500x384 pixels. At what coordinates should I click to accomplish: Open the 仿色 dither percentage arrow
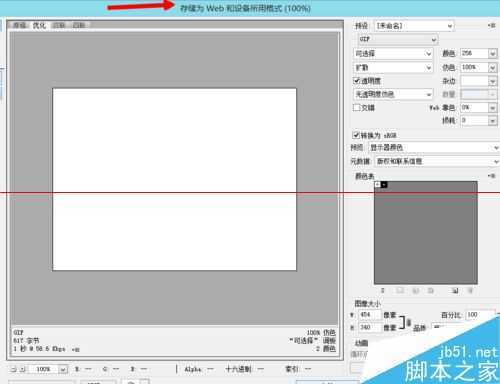tap(493, 67)
